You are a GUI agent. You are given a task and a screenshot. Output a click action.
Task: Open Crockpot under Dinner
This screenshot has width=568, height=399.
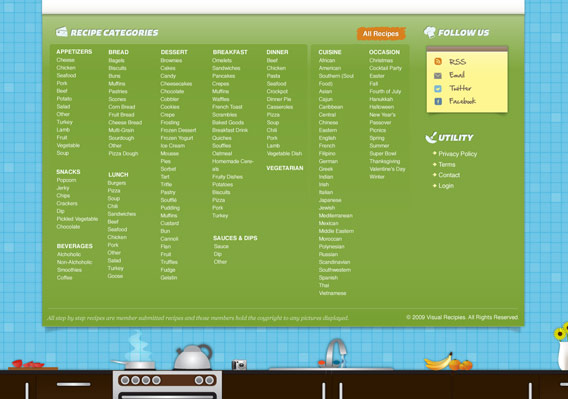click(x=277, y=92)
